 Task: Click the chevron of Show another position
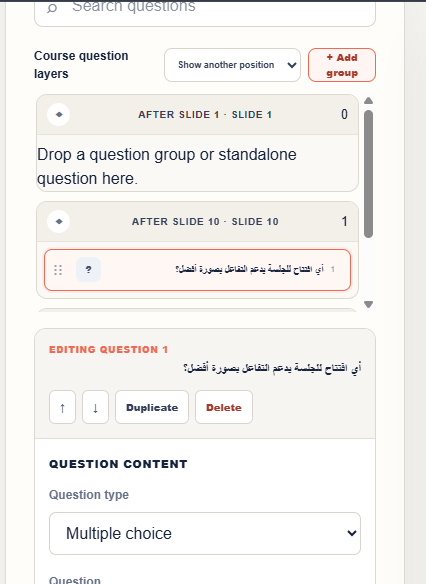point(292,65)
